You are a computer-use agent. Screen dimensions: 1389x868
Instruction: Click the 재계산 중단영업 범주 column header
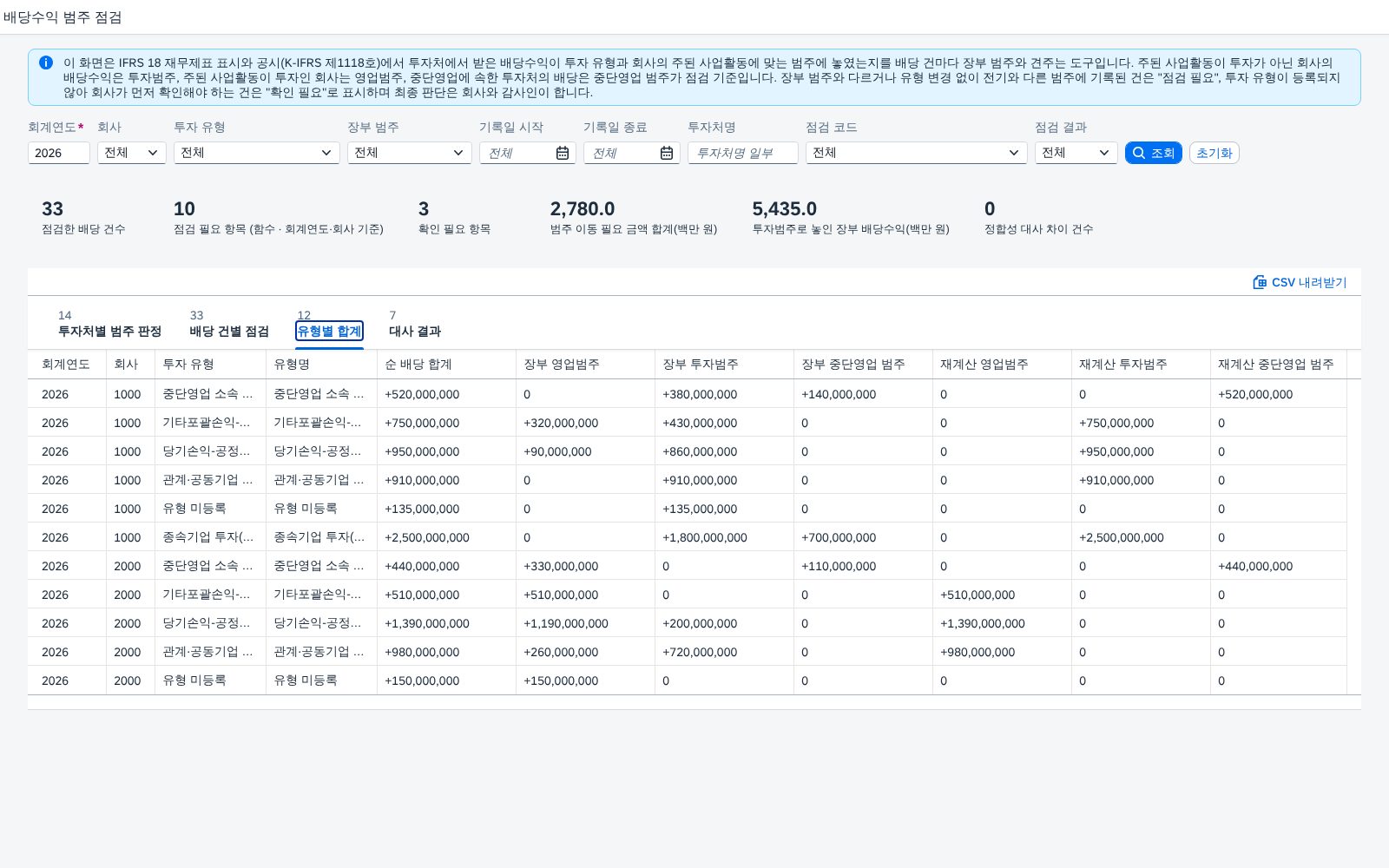[1279, 365]
